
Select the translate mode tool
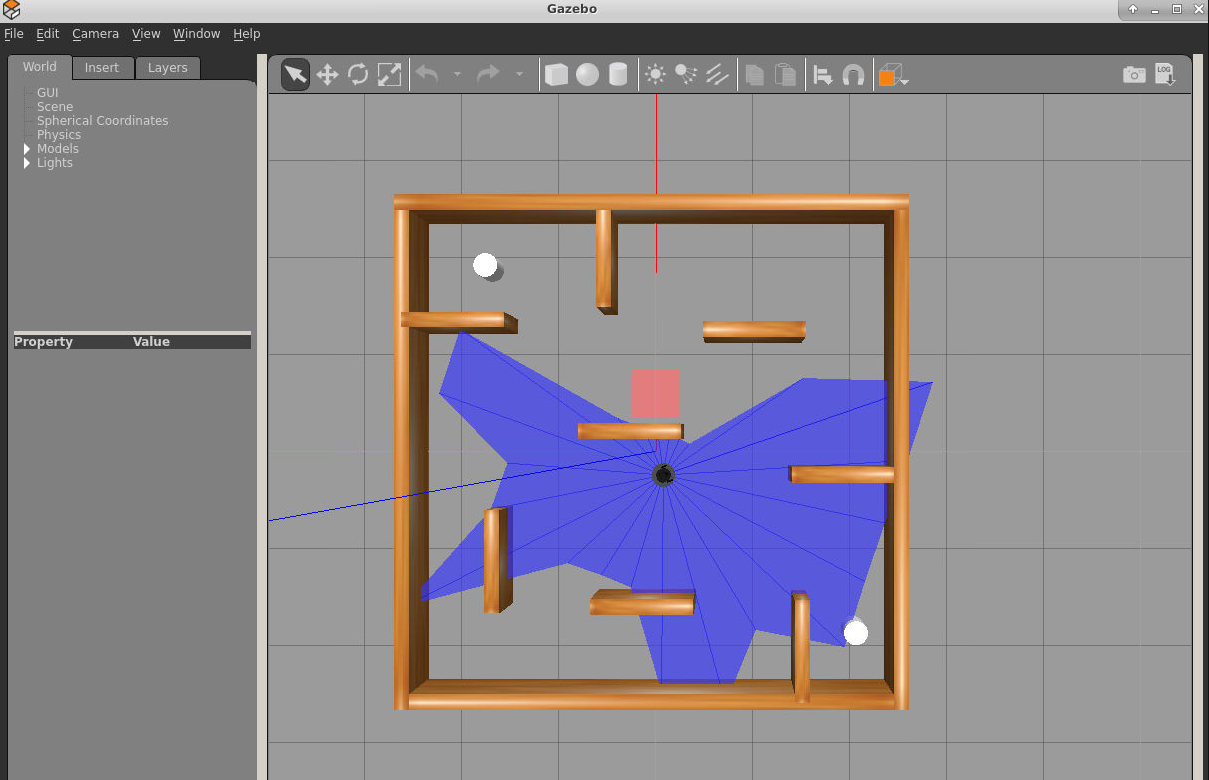[327, 75]
